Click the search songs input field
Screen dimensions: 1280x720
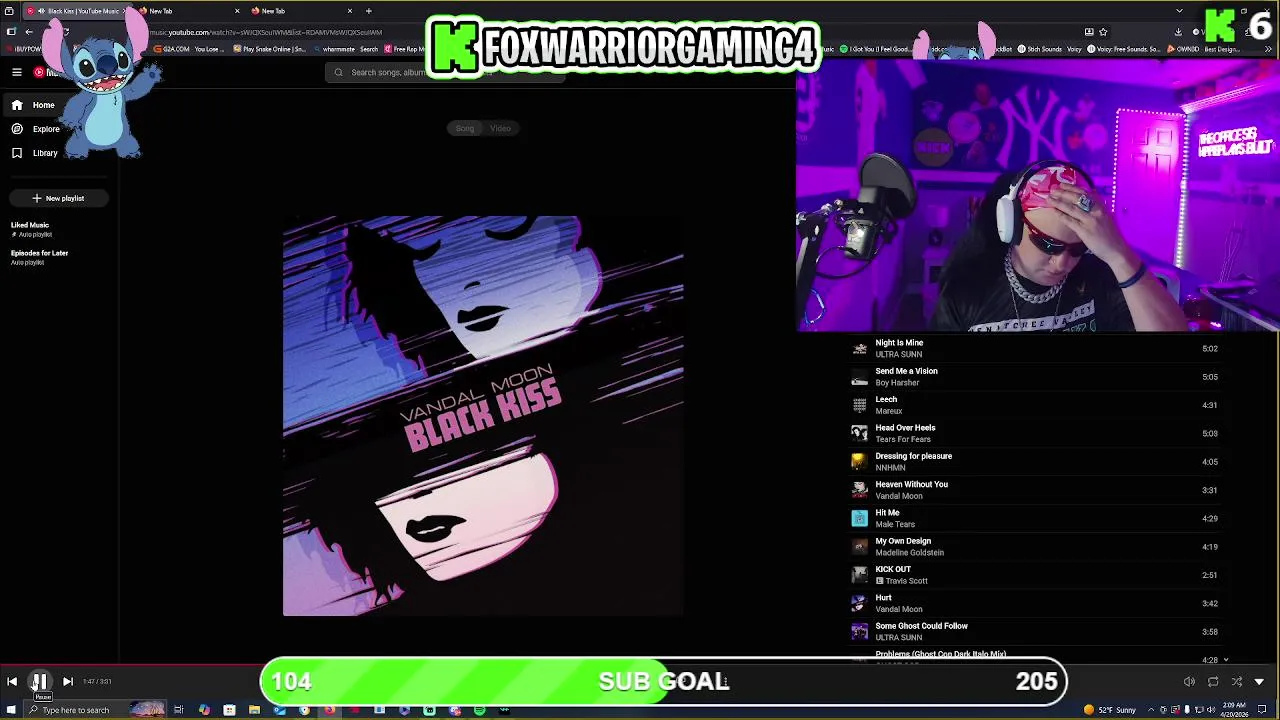tap(445, 72)
